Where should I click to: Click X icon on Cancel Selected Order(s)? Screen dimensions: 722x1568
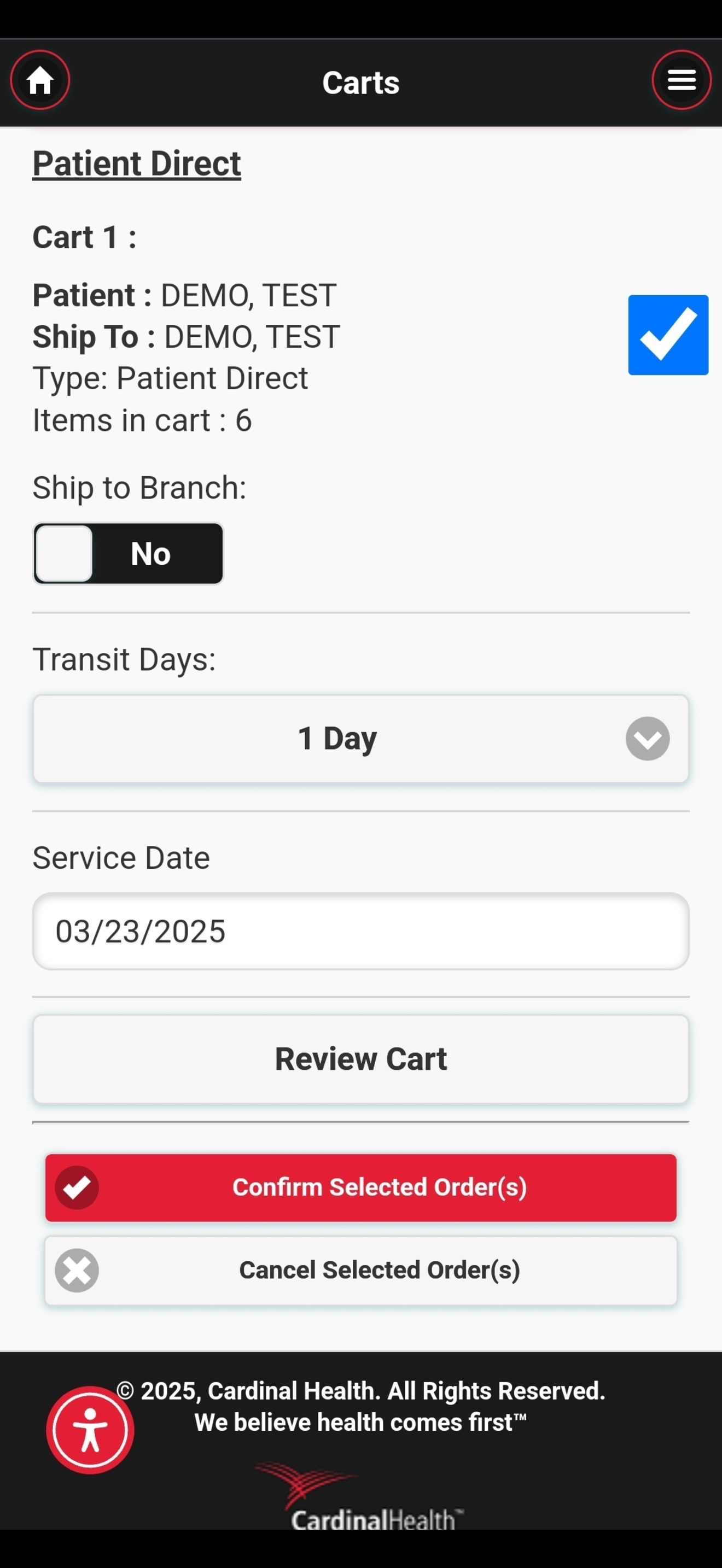[77, 1271]
